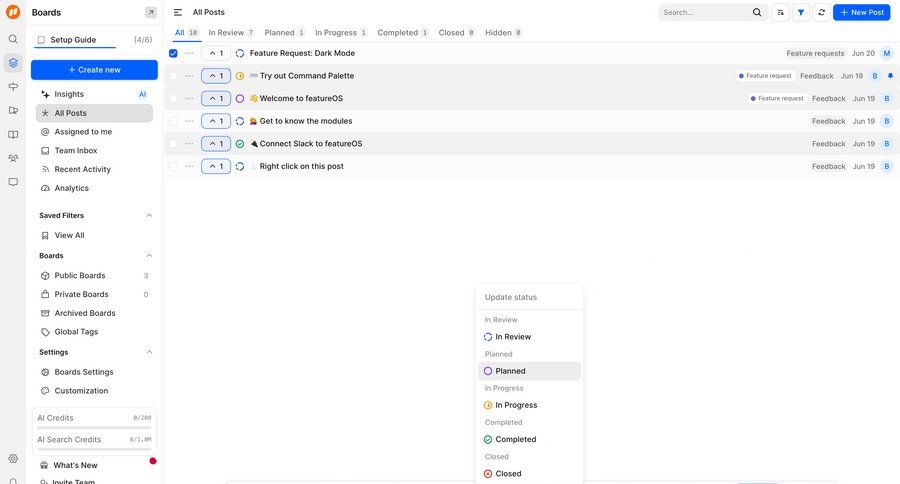Switch to the In Progress tab
The height and width of the screenshot is (484, 900).
click(341, 33)
